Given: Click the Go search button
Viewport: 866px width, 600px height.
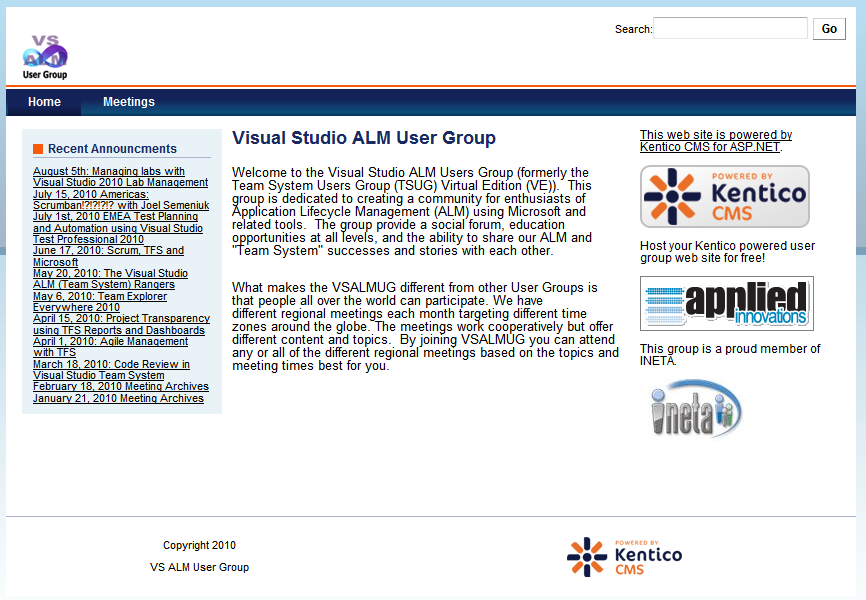Looking at the screenshot, I should [829, 29].
